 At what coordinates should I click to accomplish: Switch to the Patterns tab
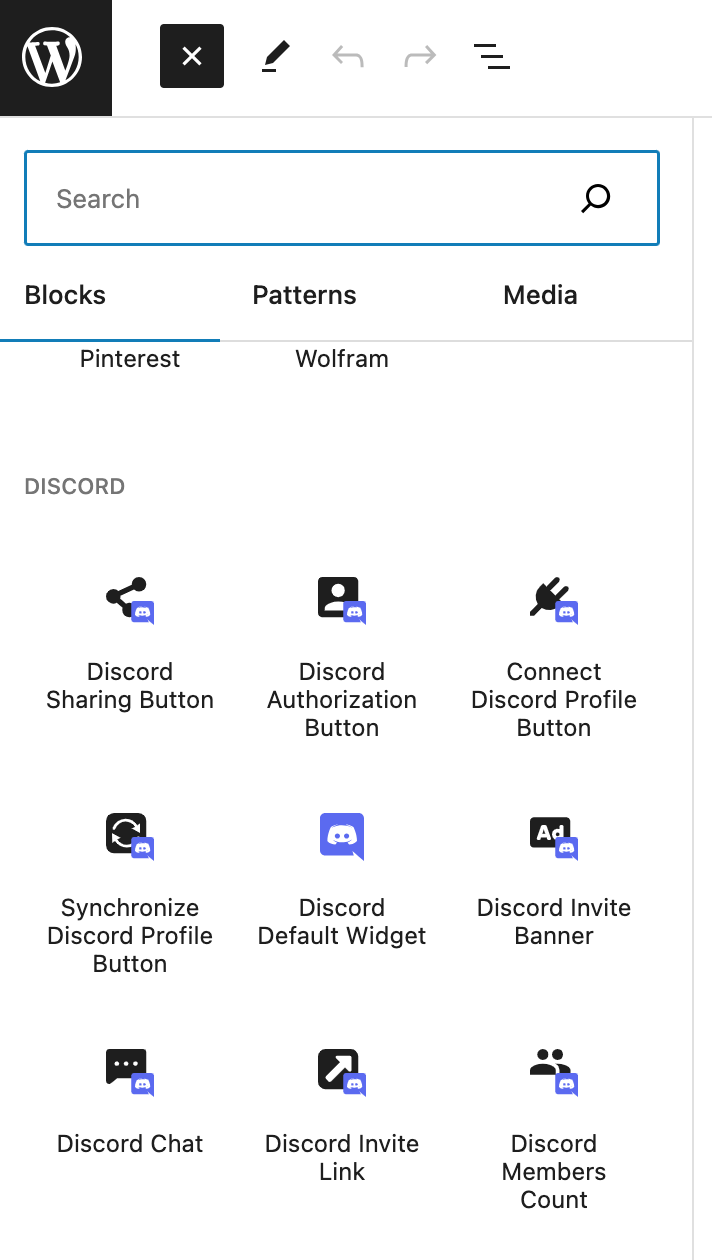pyautogui.click(x=304, y=296)
